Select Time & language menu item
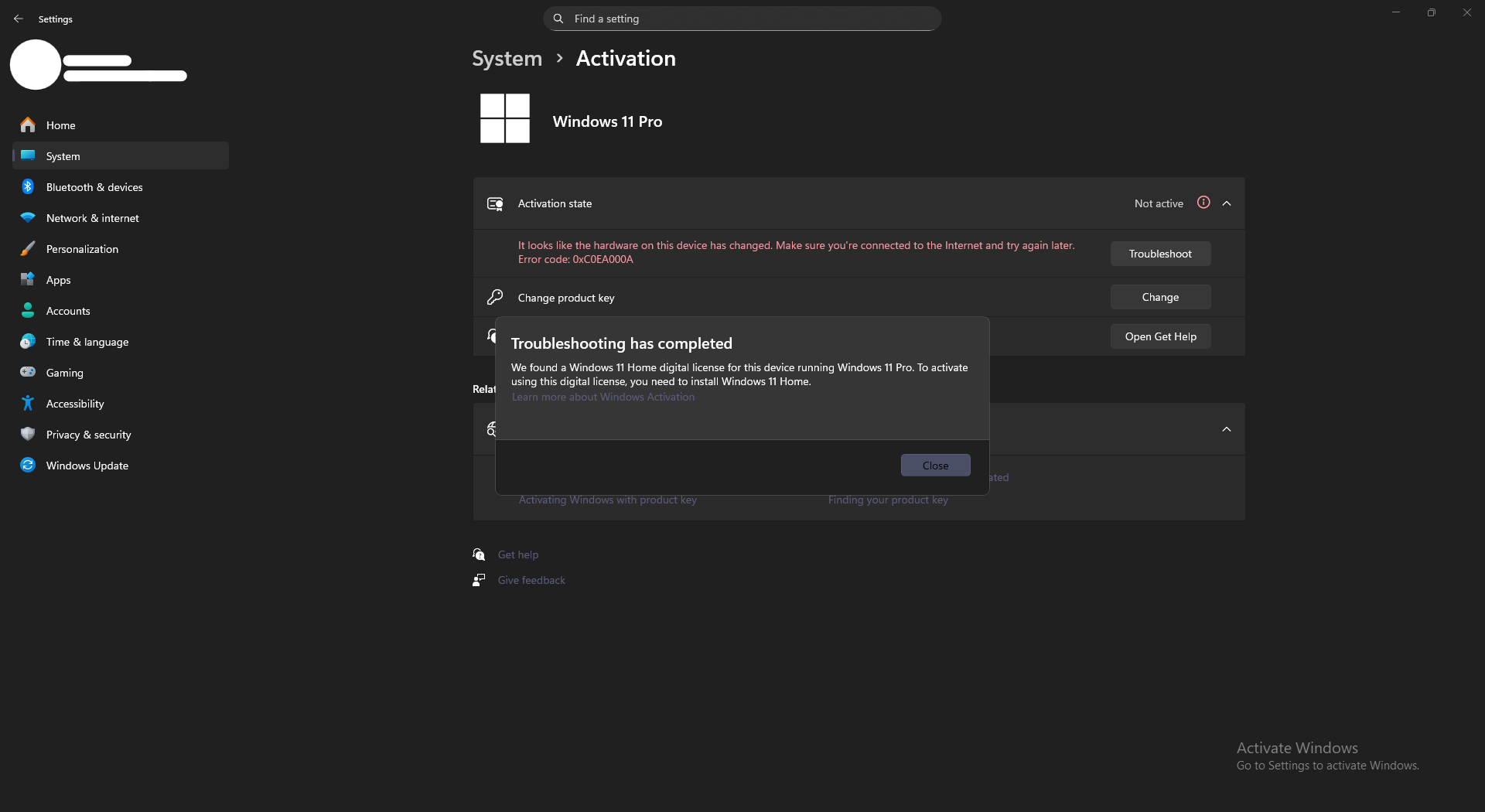This screenshot has width=1485, height=812. pos(121,341)
